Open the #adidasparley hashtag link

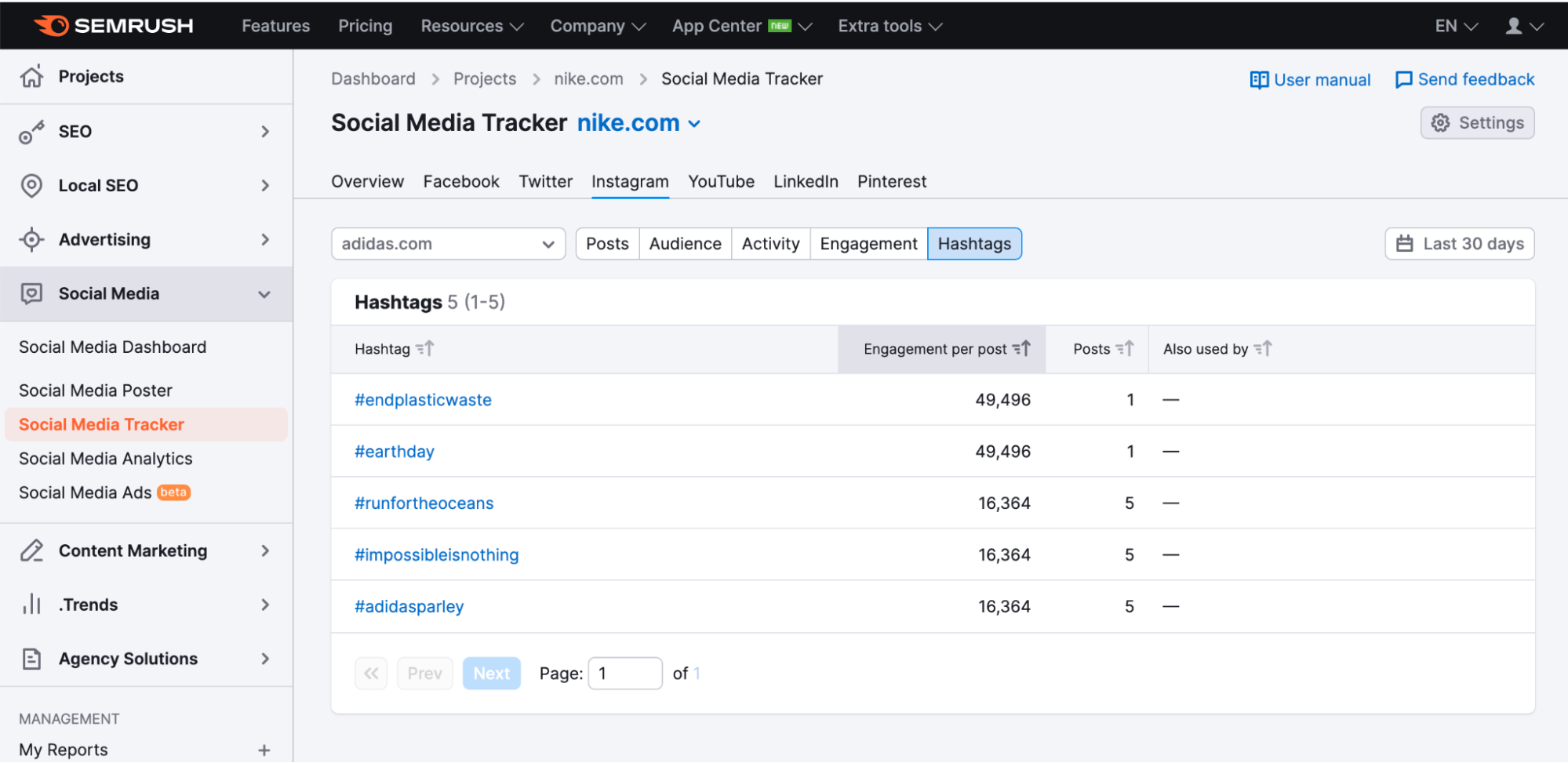409,607
